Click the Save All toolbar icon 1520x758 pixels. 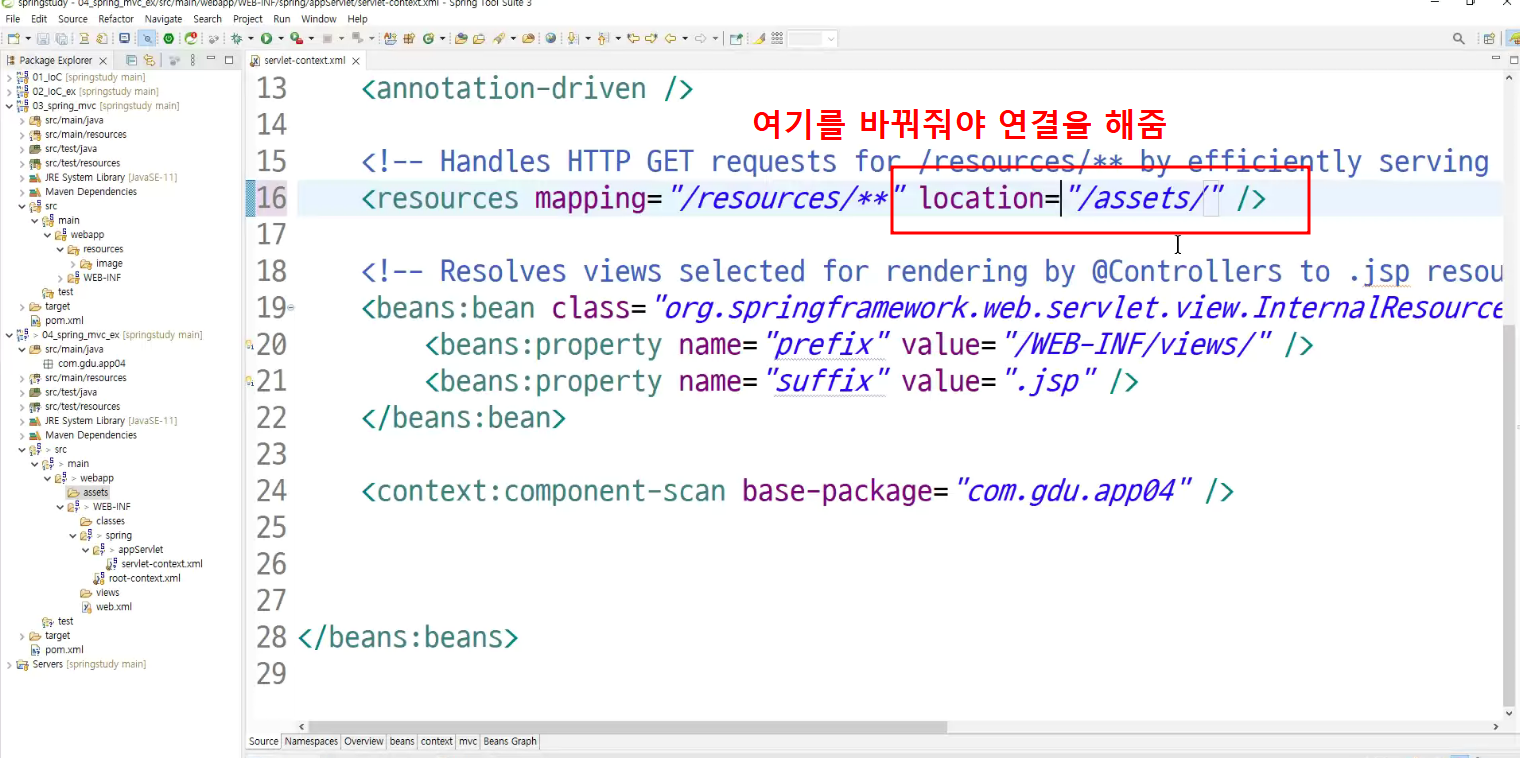coord(61,38)
